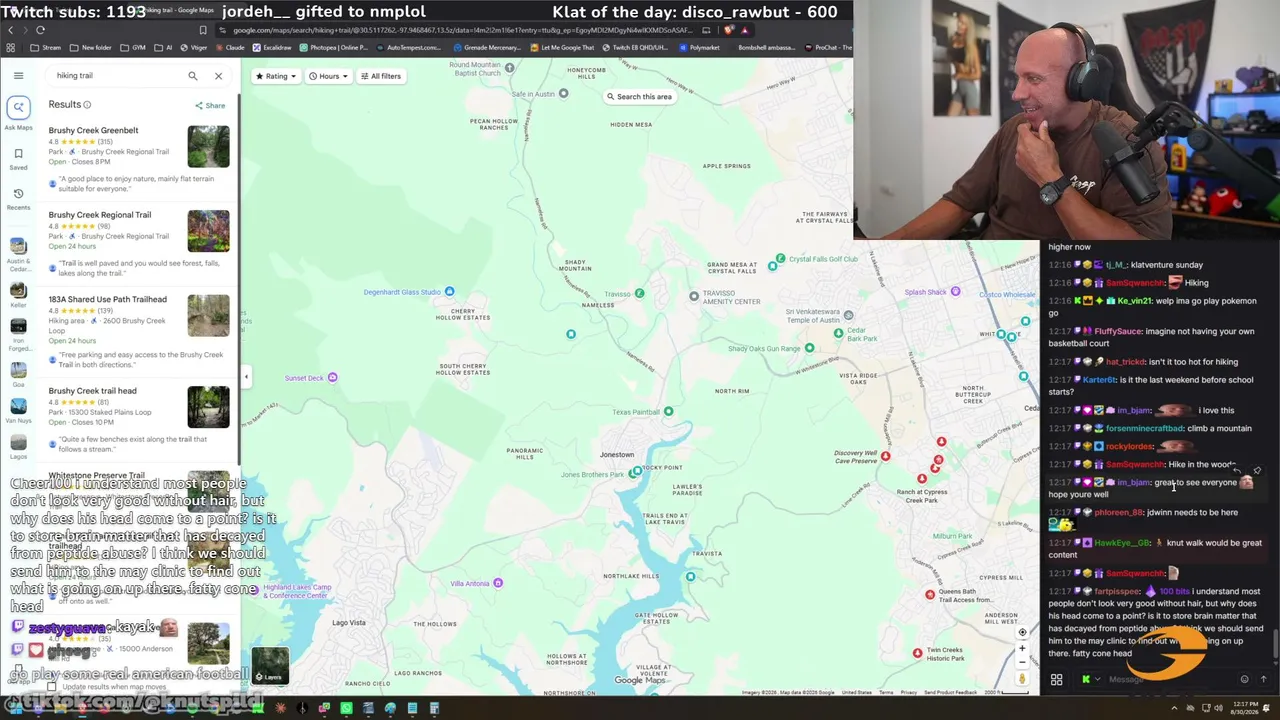1280x720 pixels.
Task: Open the Claude bookmark
Action: coord(231,47)
